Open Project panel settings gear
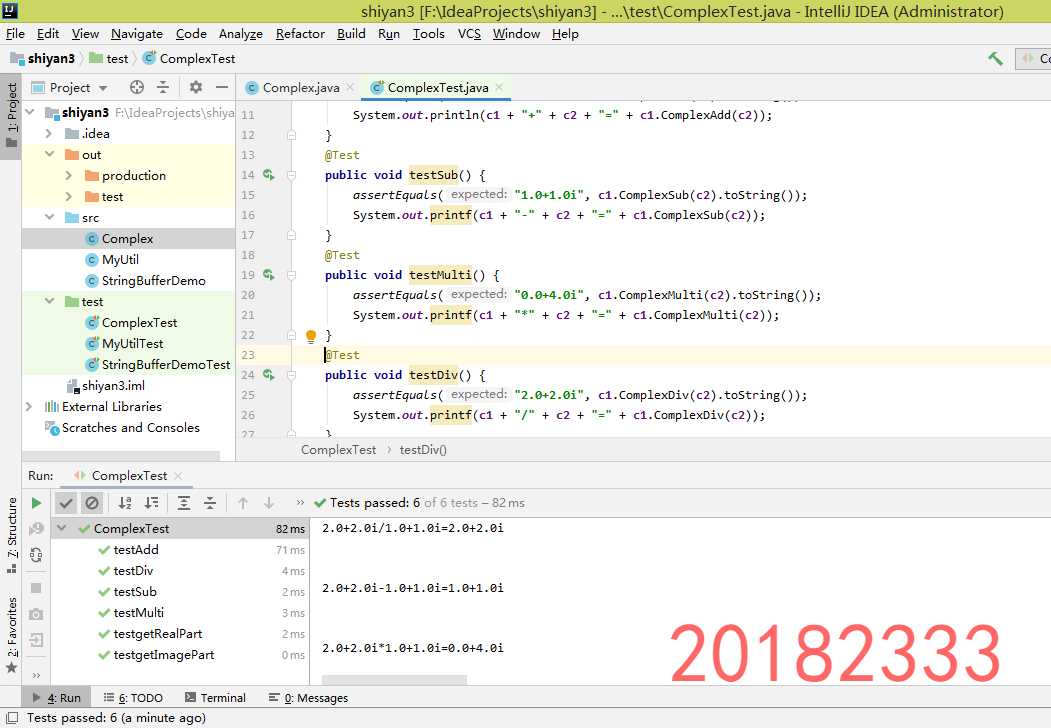The width and height of the screenshot is (1051, 728). [195, 87]
